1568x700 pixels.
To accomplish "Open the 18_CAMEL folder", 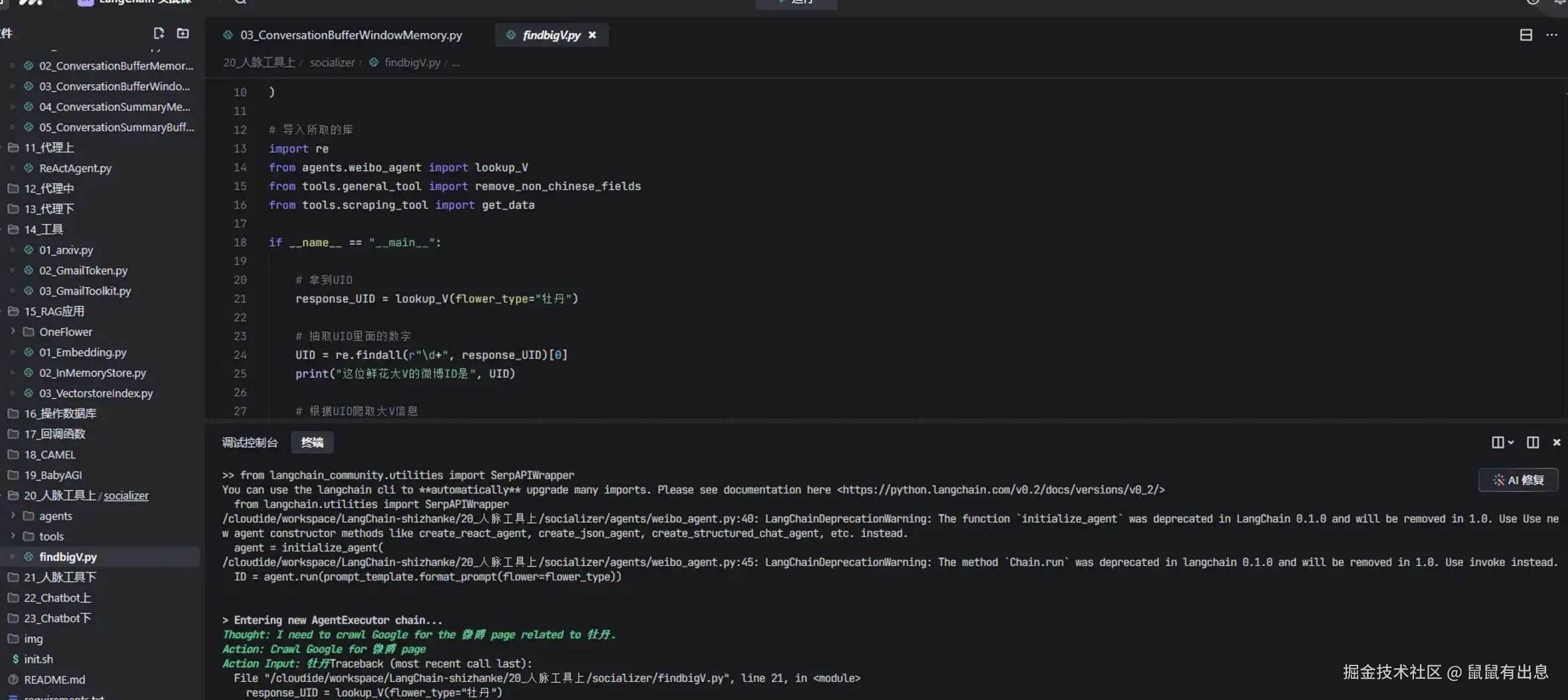I will tap(50, 455).
